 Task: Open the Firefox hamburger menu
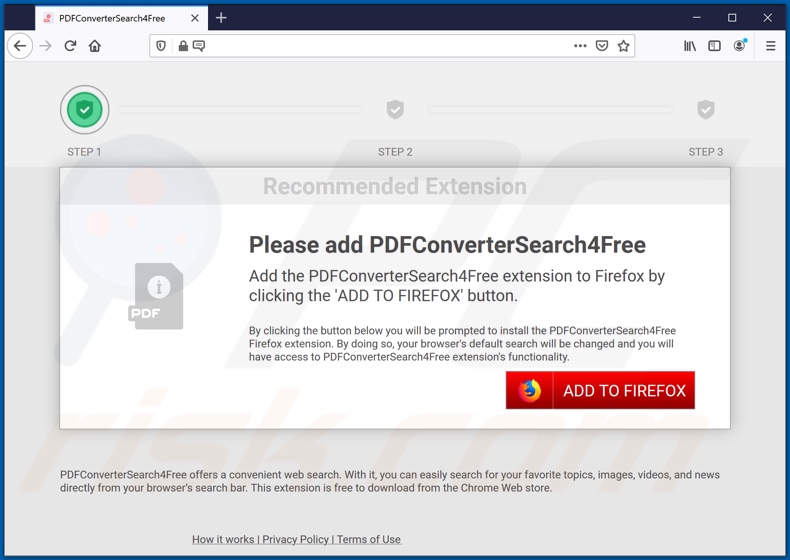tap(770, 46)
